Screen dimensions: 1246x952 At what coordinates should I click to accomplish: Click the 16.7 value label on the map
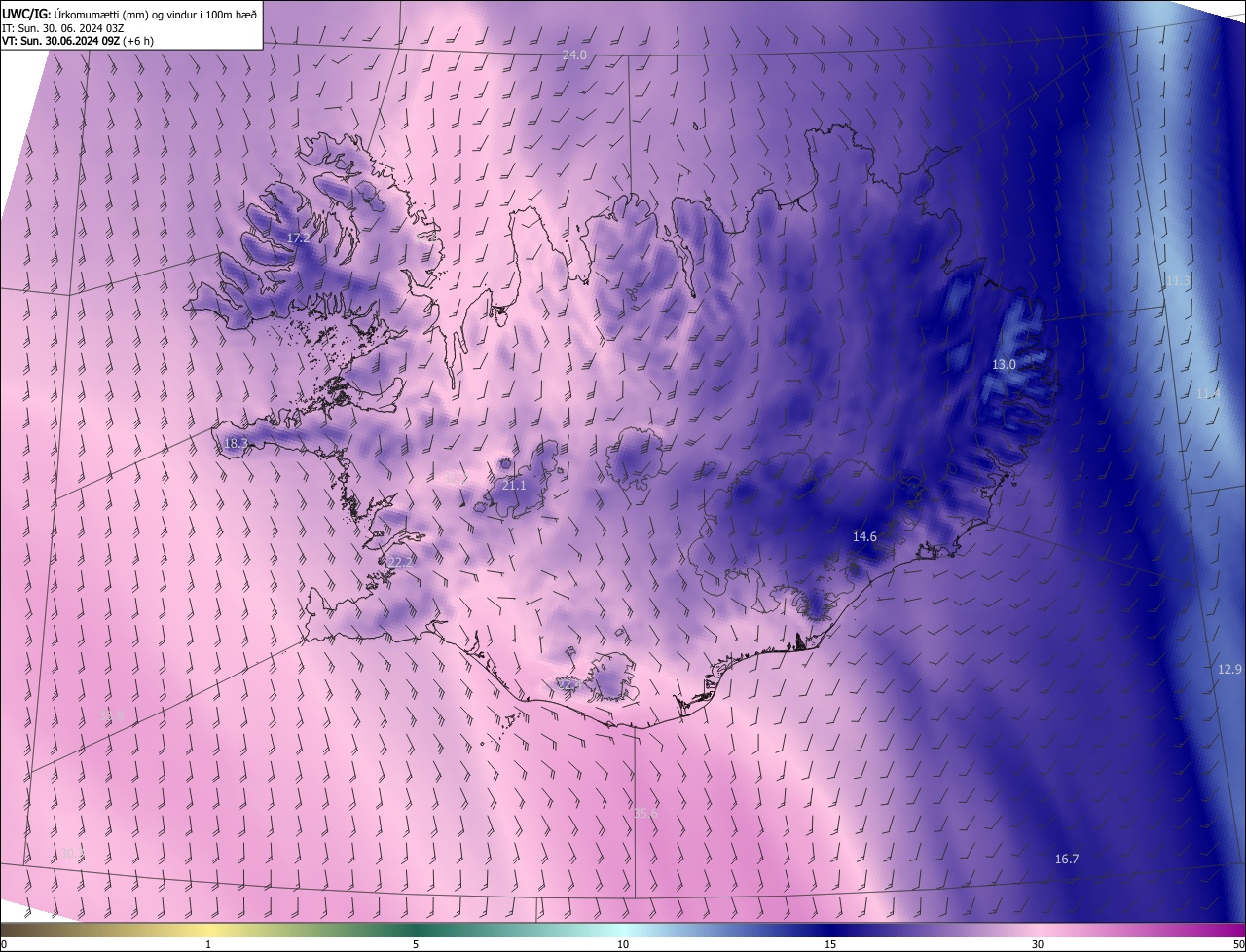pos(1067,859)
